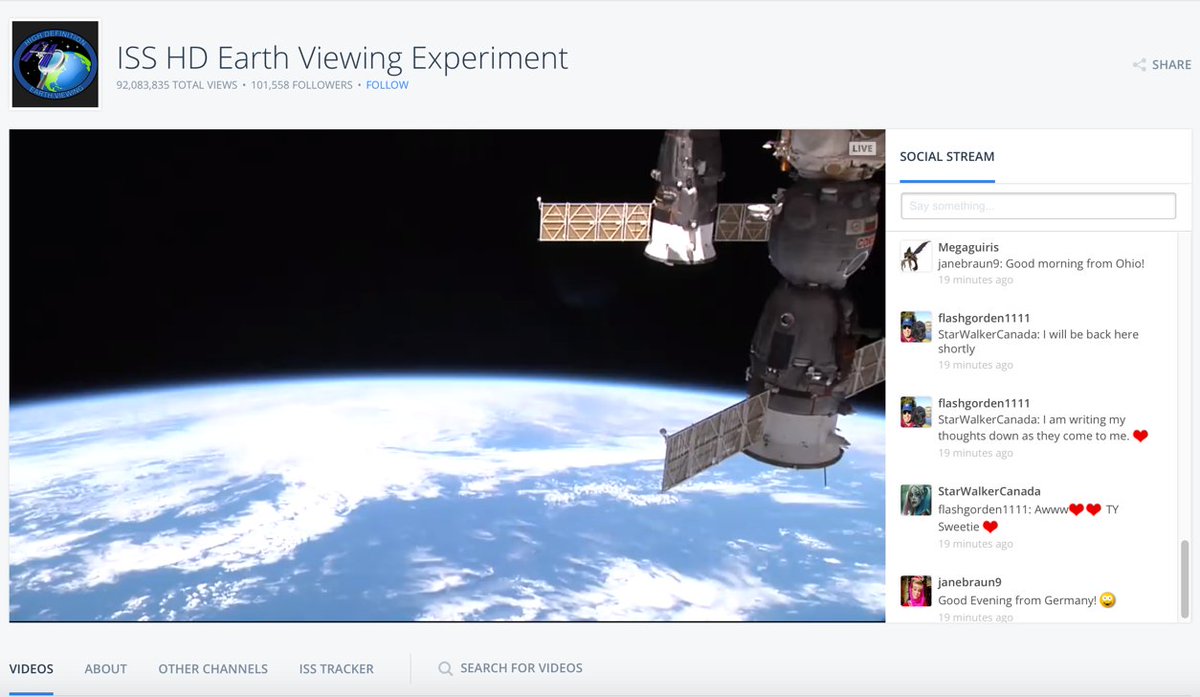Click the ISS HD Earth Viewing channel logo
Screen dimensions: 1200x697
coord(55,64)
